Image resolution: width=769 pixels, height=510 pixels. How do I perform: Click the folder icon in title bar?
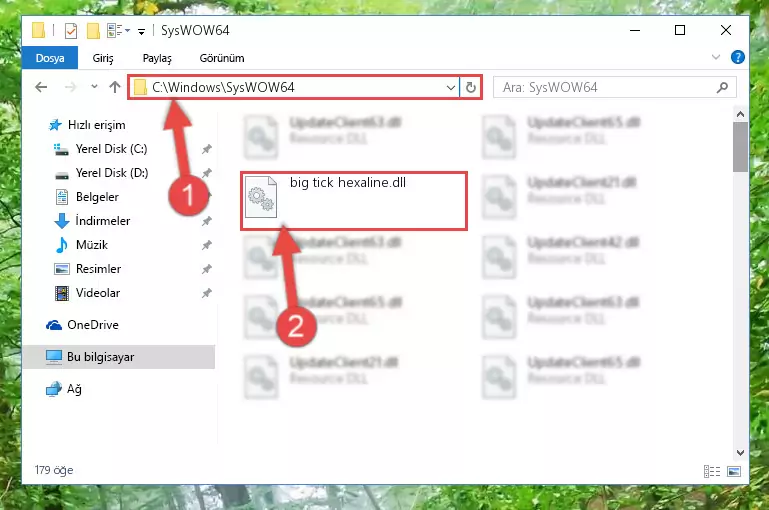click(x=38, y=30)
